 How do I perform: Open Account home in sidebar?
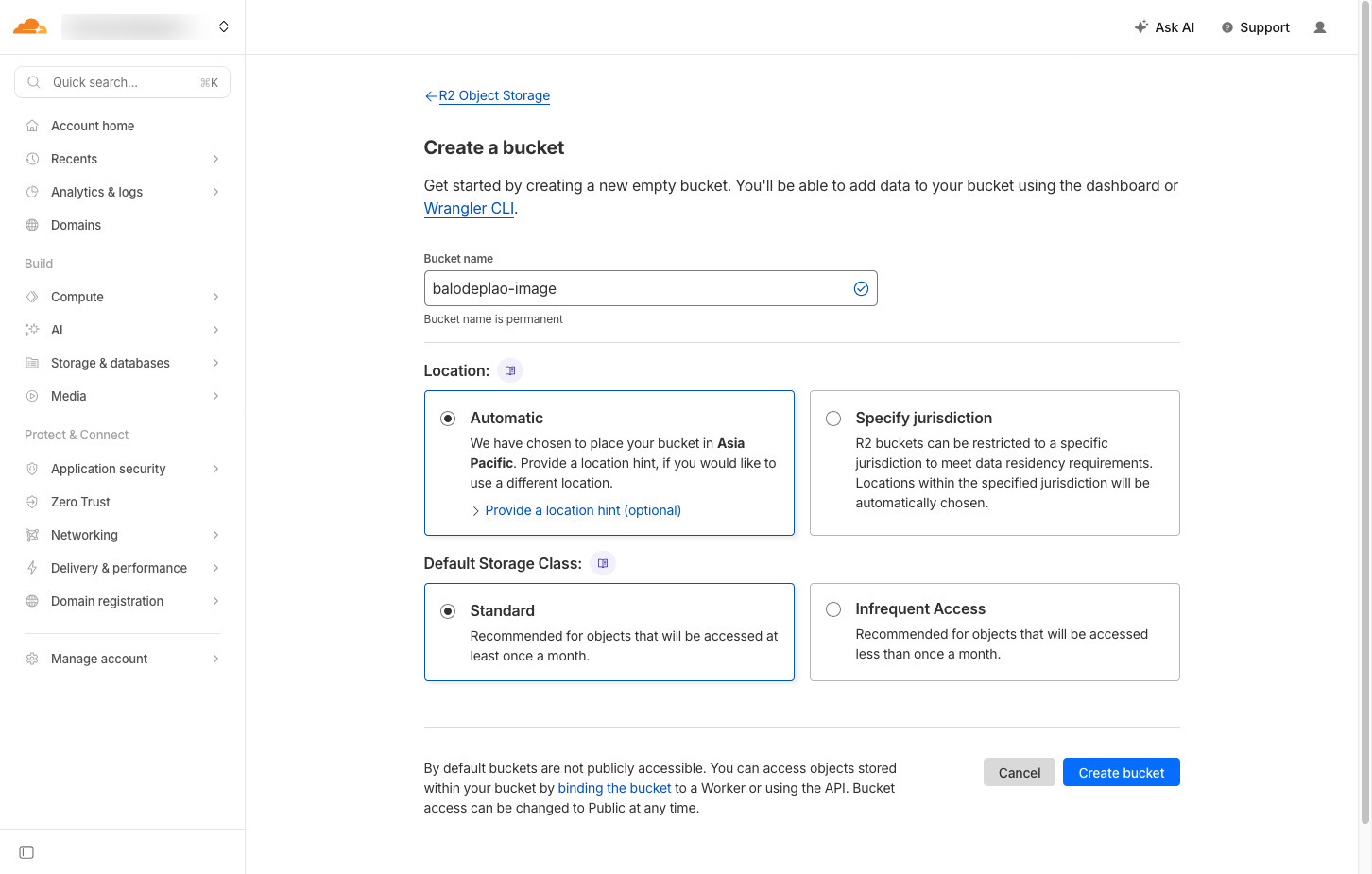pyautogui.click(x=93, y=126)
